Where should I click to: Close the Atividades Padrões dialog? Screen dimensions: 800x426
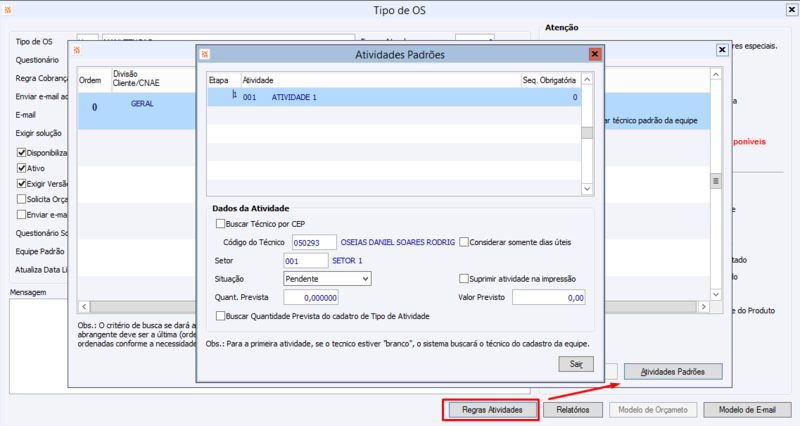pos(594,54)
